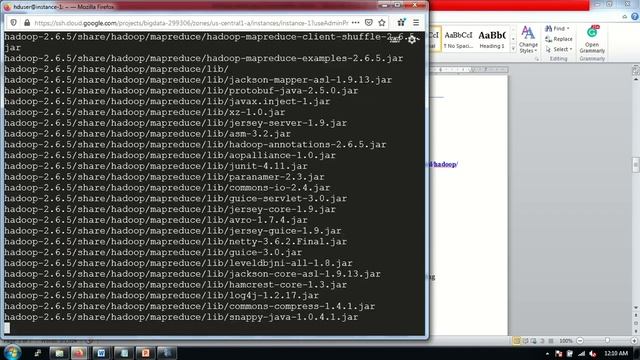Image resolution: width=640 pixels, height=360 pixels.
Task: Click Find in Word's Editing group
Action: click(x=556, y=29)
